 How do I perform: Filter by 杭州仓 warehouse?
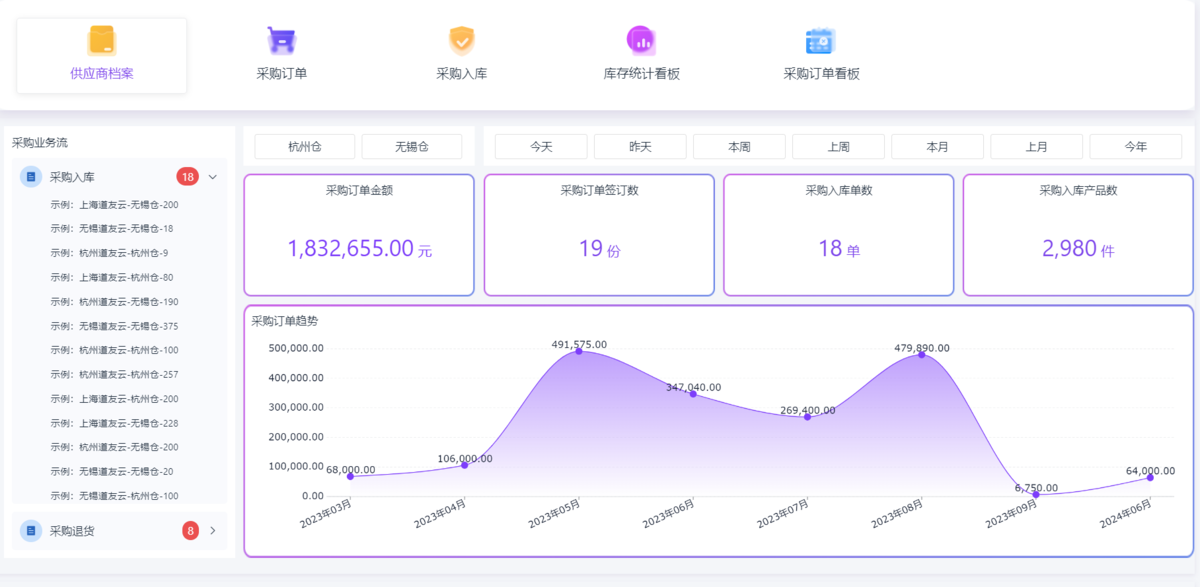point(305,147)
